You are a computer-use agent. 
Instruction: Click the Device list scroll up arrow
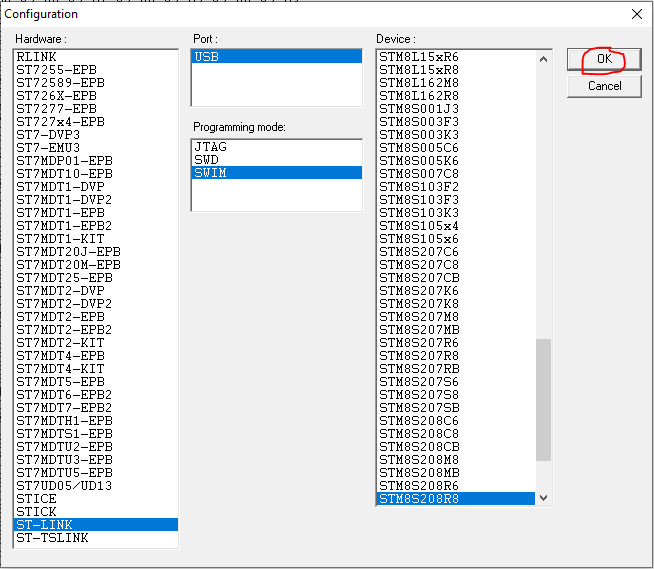pyautogui.click(x=543, y=59)
